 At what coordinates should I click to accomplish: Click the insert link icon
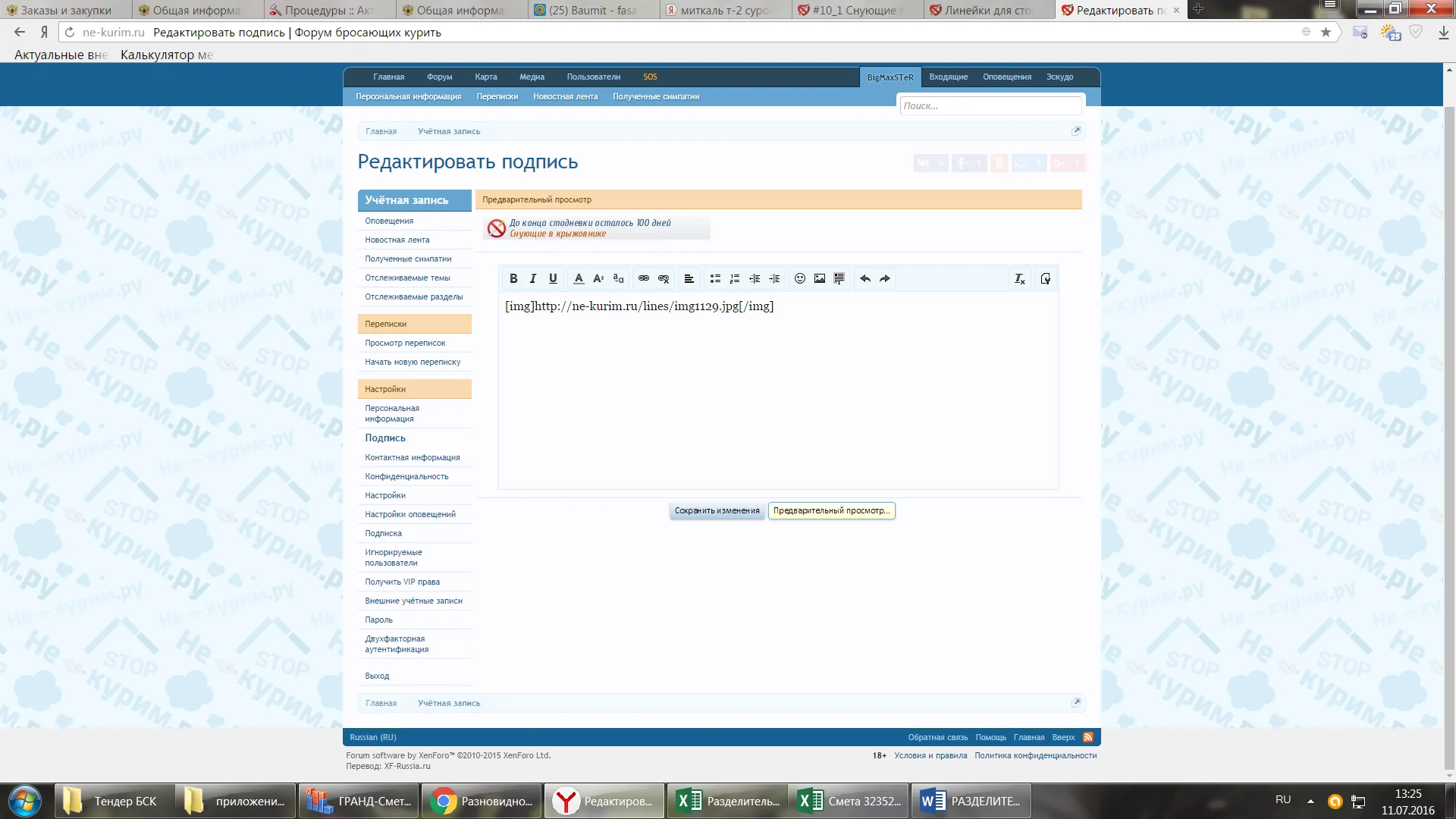pos(644,279)
